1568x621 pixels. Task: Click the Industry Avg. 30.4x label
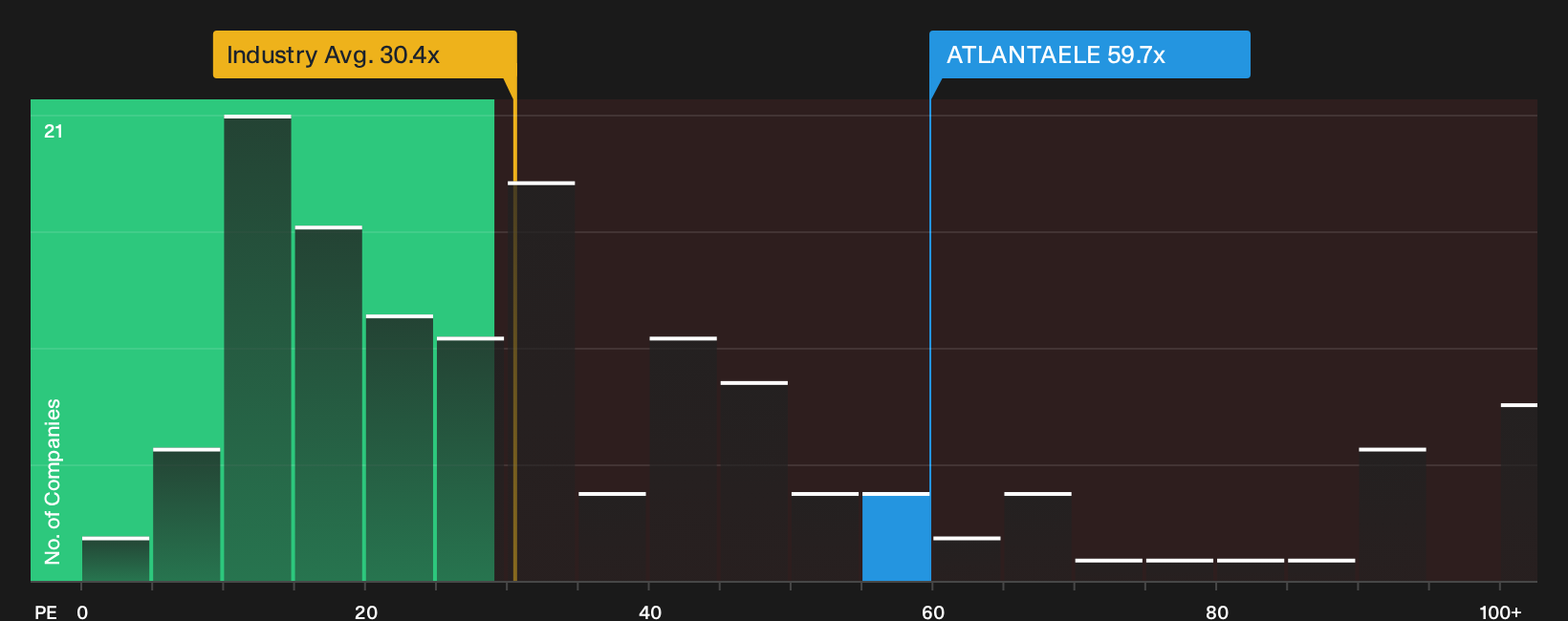(x=364, y=54)
